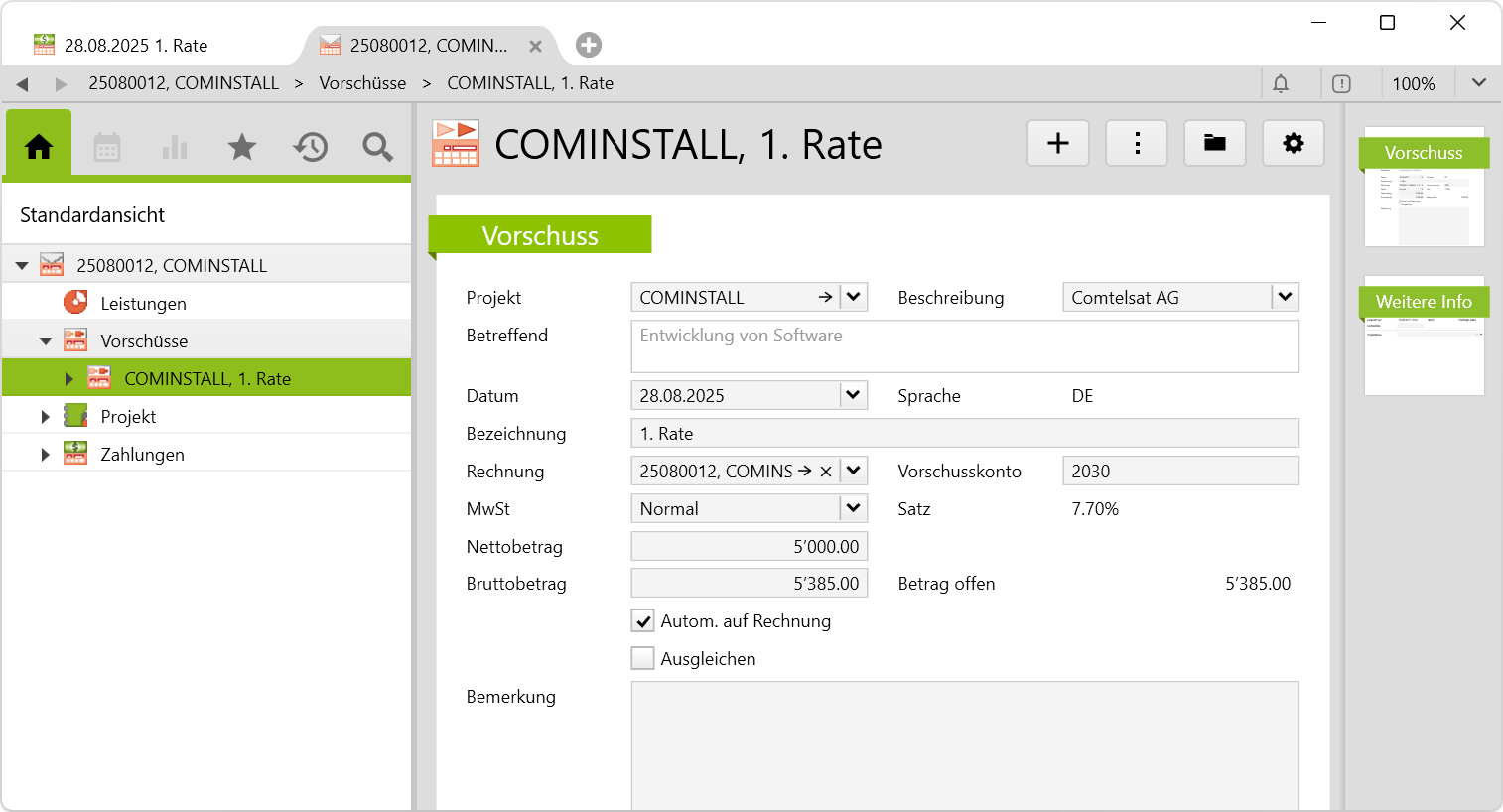Click the plus add new button

coord(1058,144)
